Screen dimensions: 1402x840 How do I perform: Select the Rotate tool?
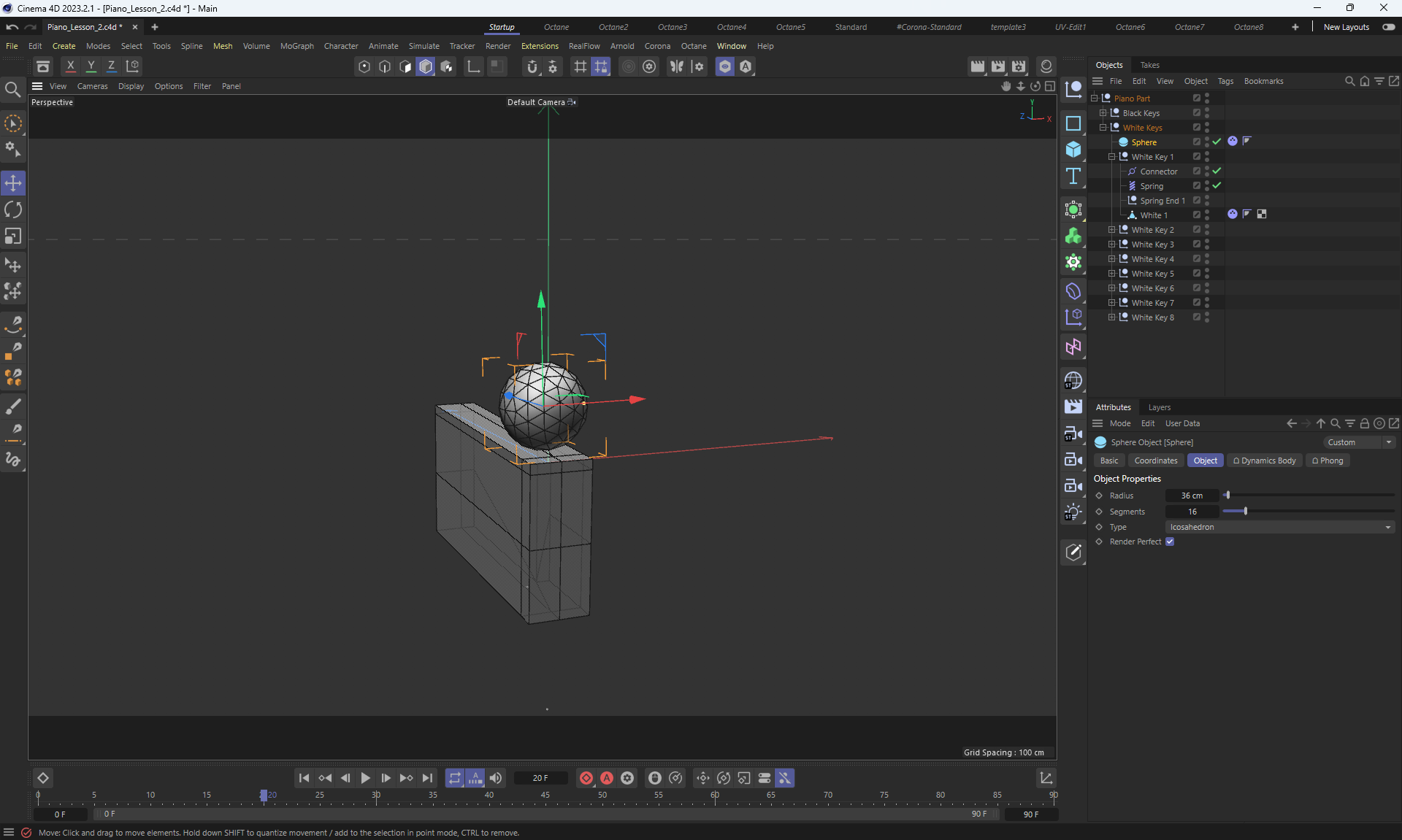(13, 209)
